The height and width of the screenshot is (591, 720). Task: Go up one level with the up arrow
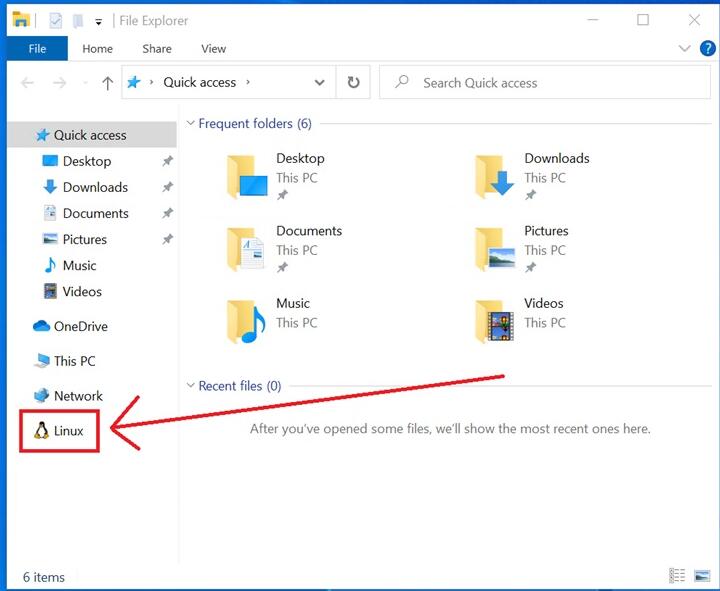pyautogui.click(x=107, y=83)
